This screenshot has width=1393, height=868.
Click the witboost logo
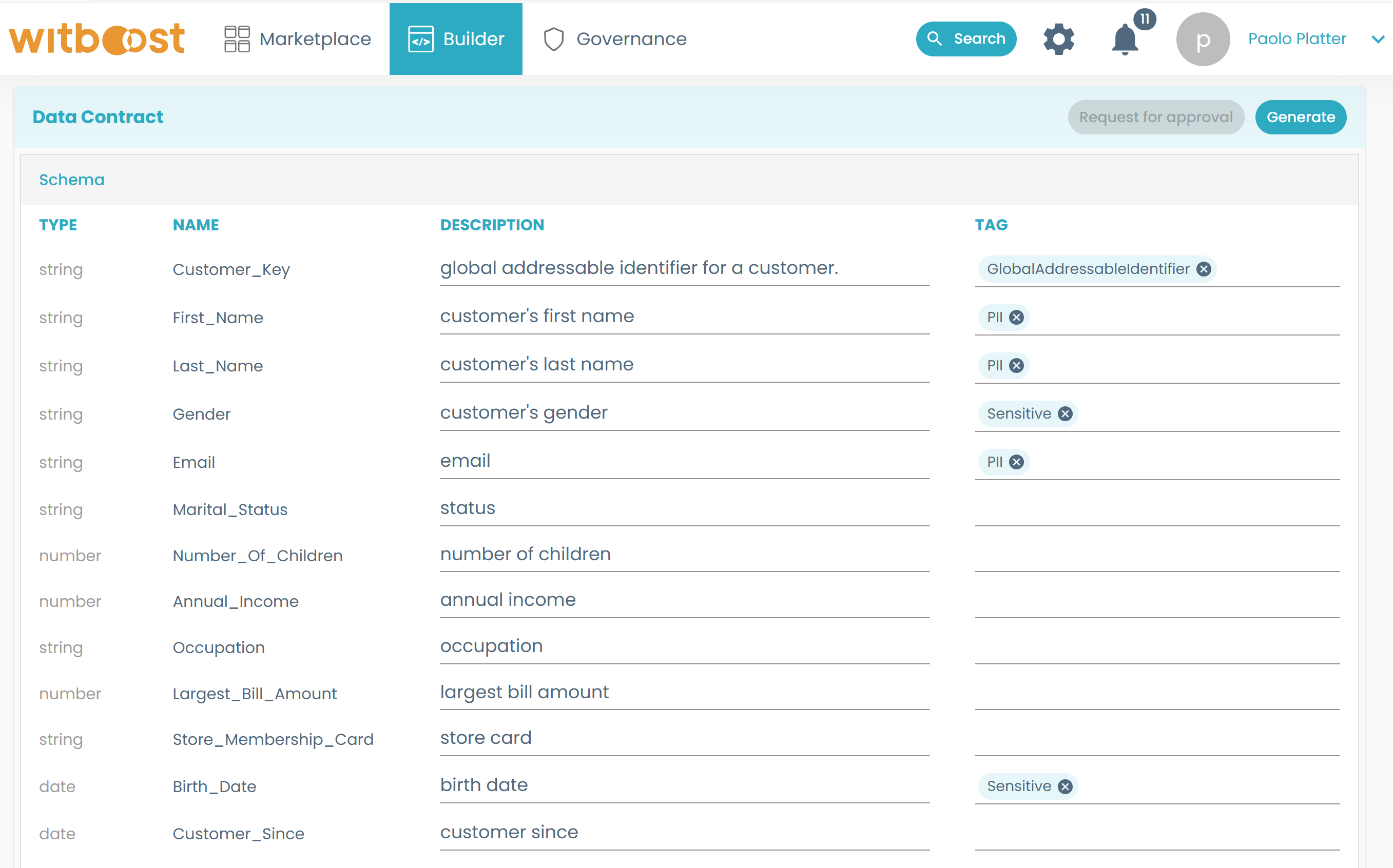[96, 39]
